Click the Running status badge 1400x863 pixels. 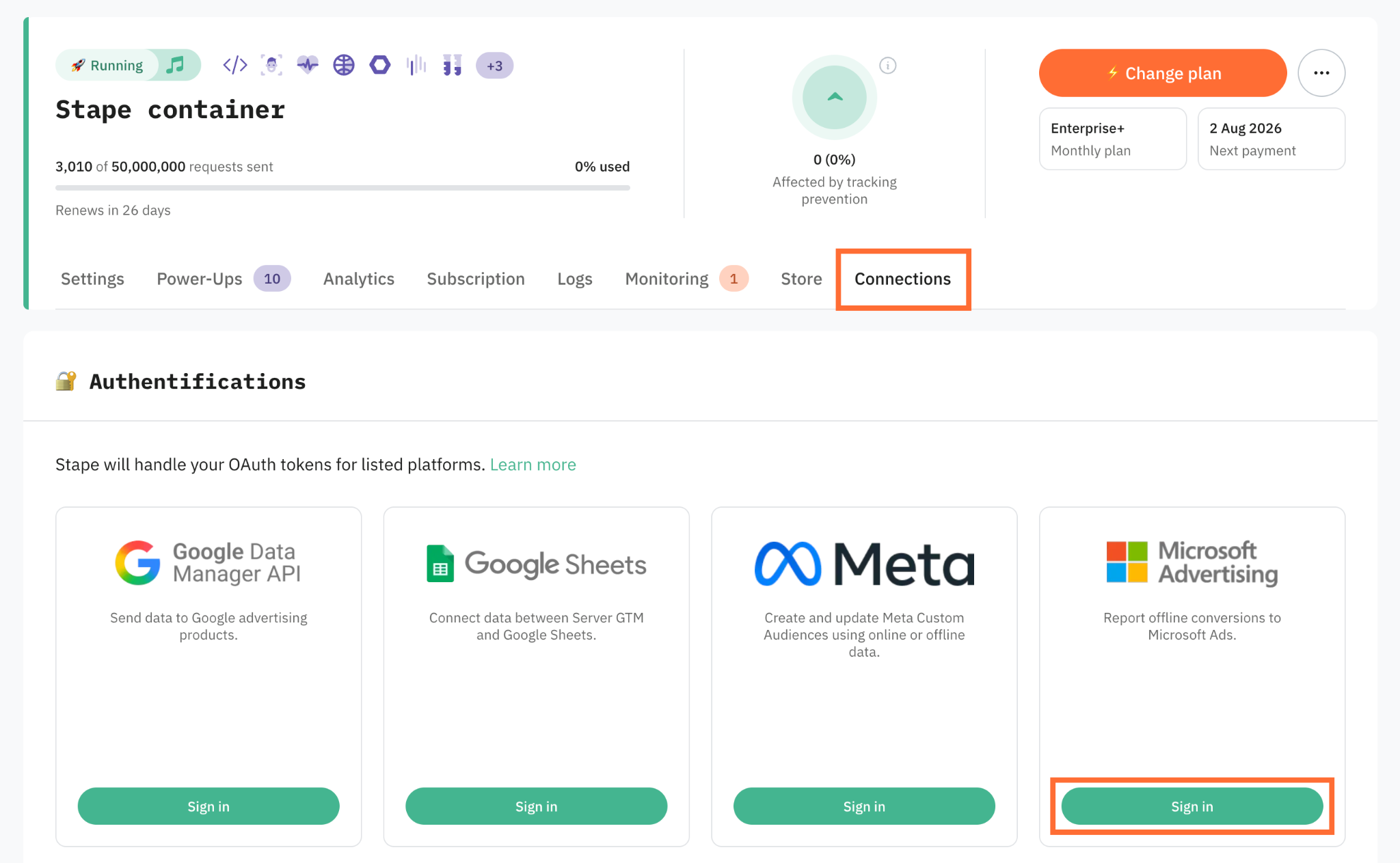(107, 66)
